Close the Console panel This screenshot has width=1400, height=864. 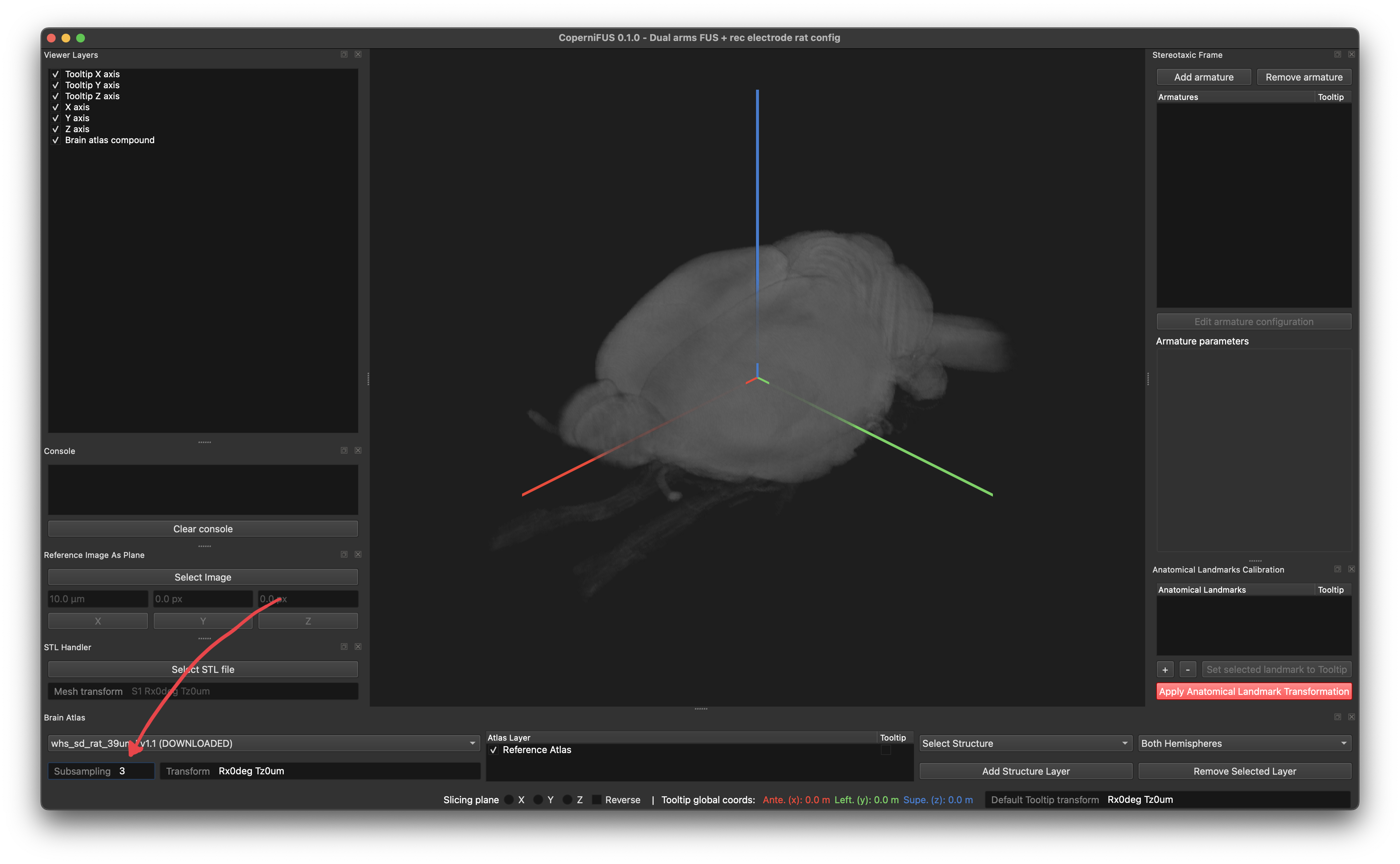(358, 450)
